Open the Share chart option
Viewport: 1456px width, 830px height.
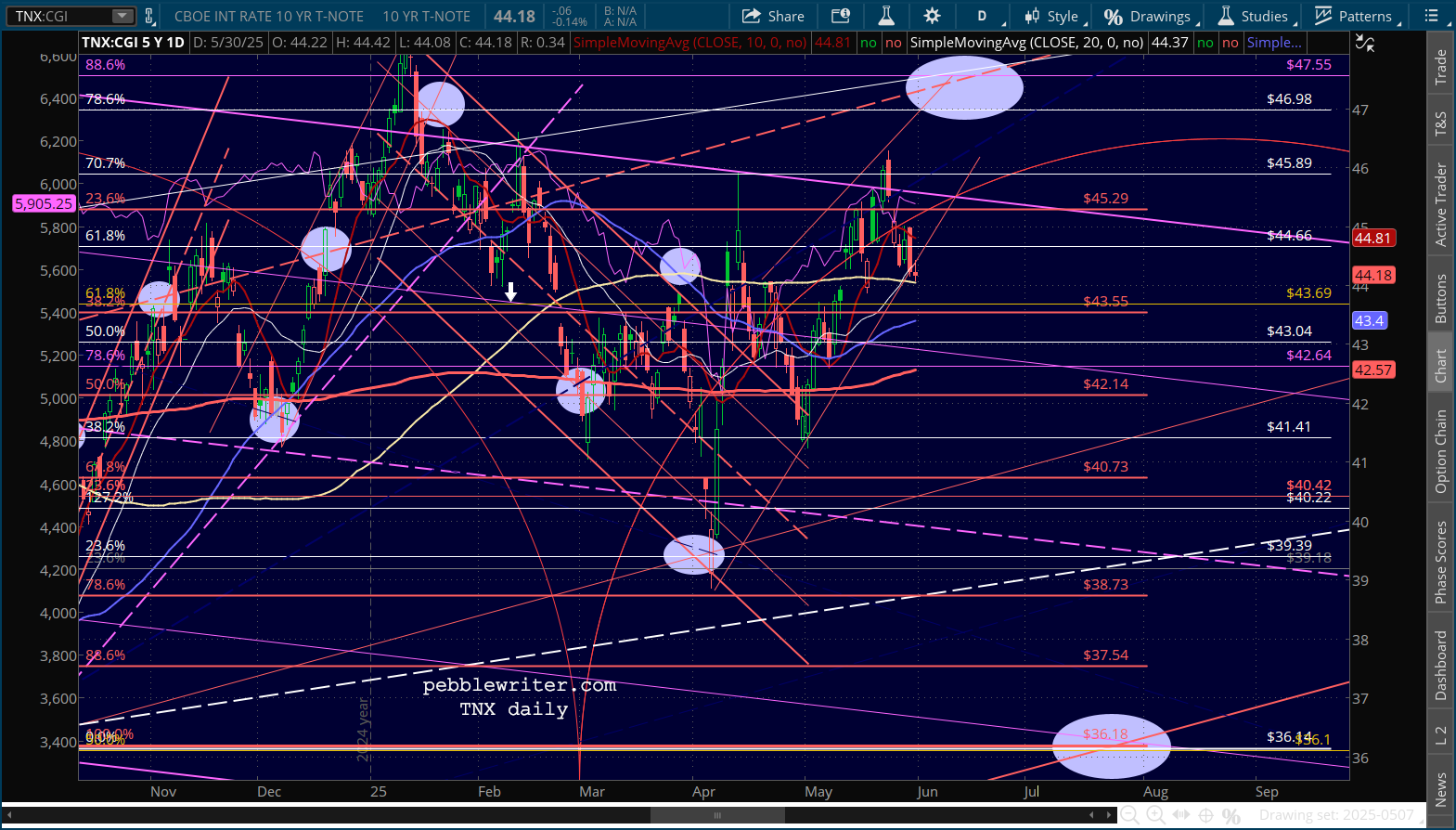coord(773,16)
